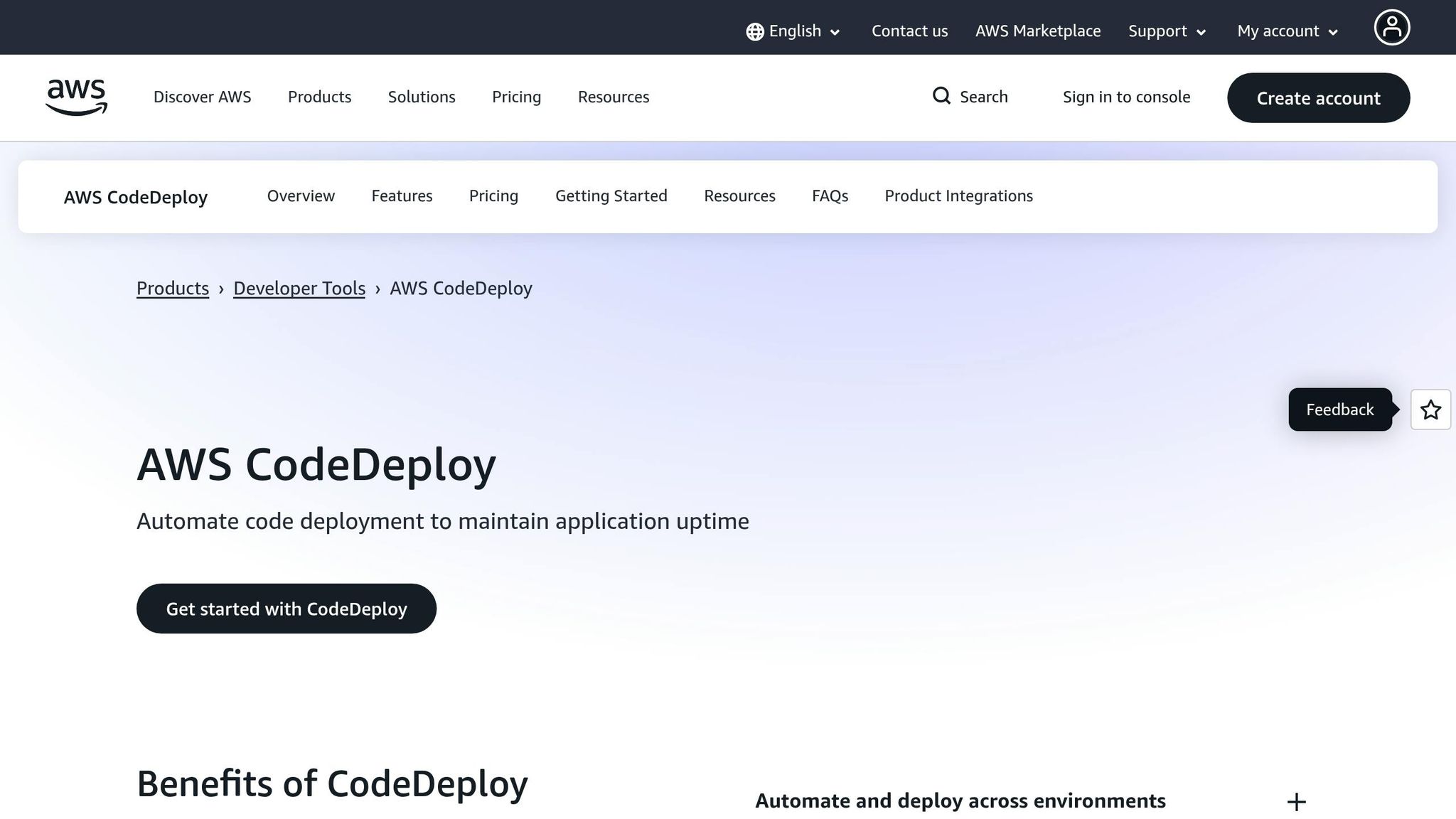This screenshot has width=1456, height=819.
Task: Open the Feedback popup
Action: tap(1339, 409)
